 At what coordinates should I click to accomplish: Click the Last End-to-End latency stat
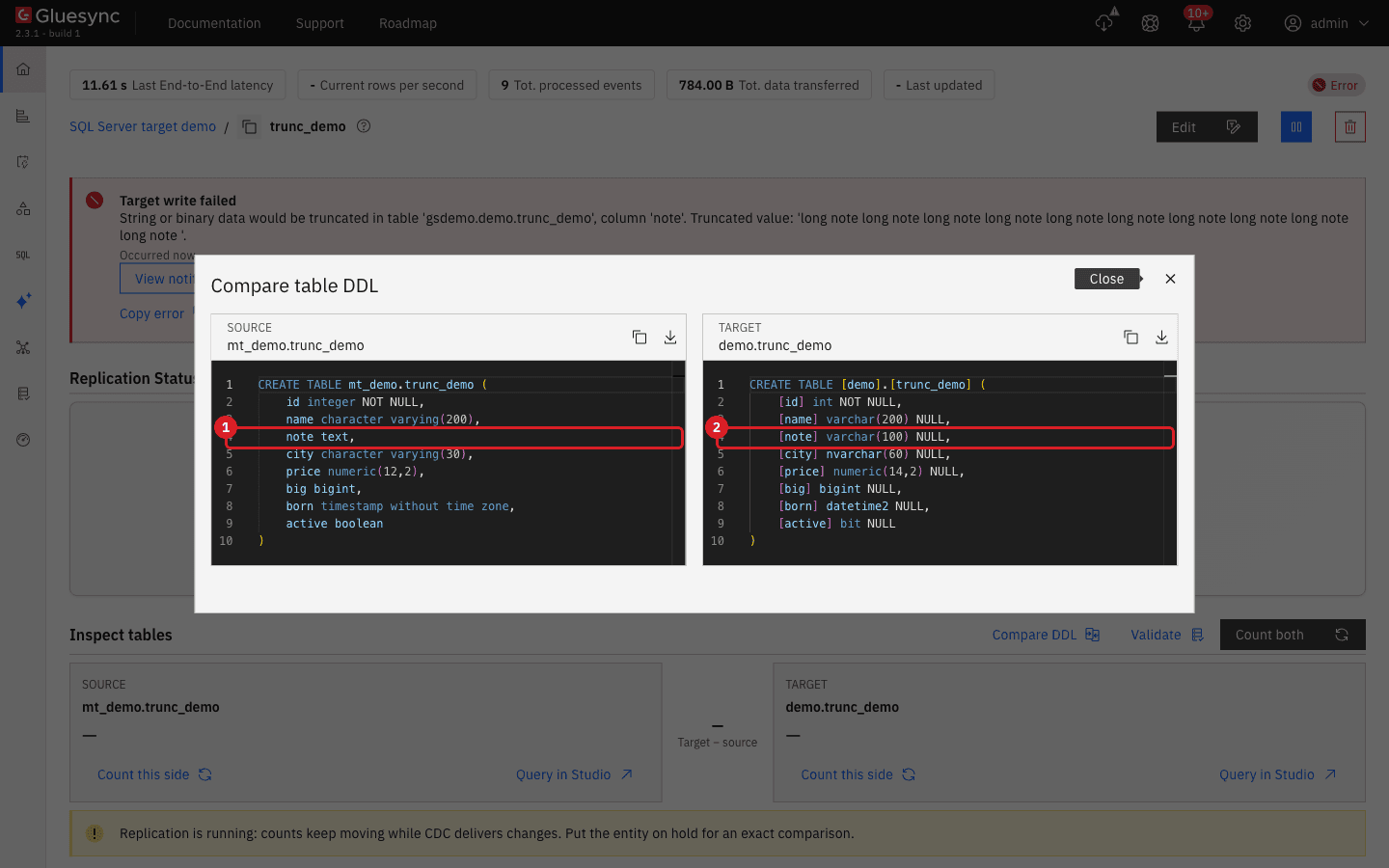[x=177, y=85]
